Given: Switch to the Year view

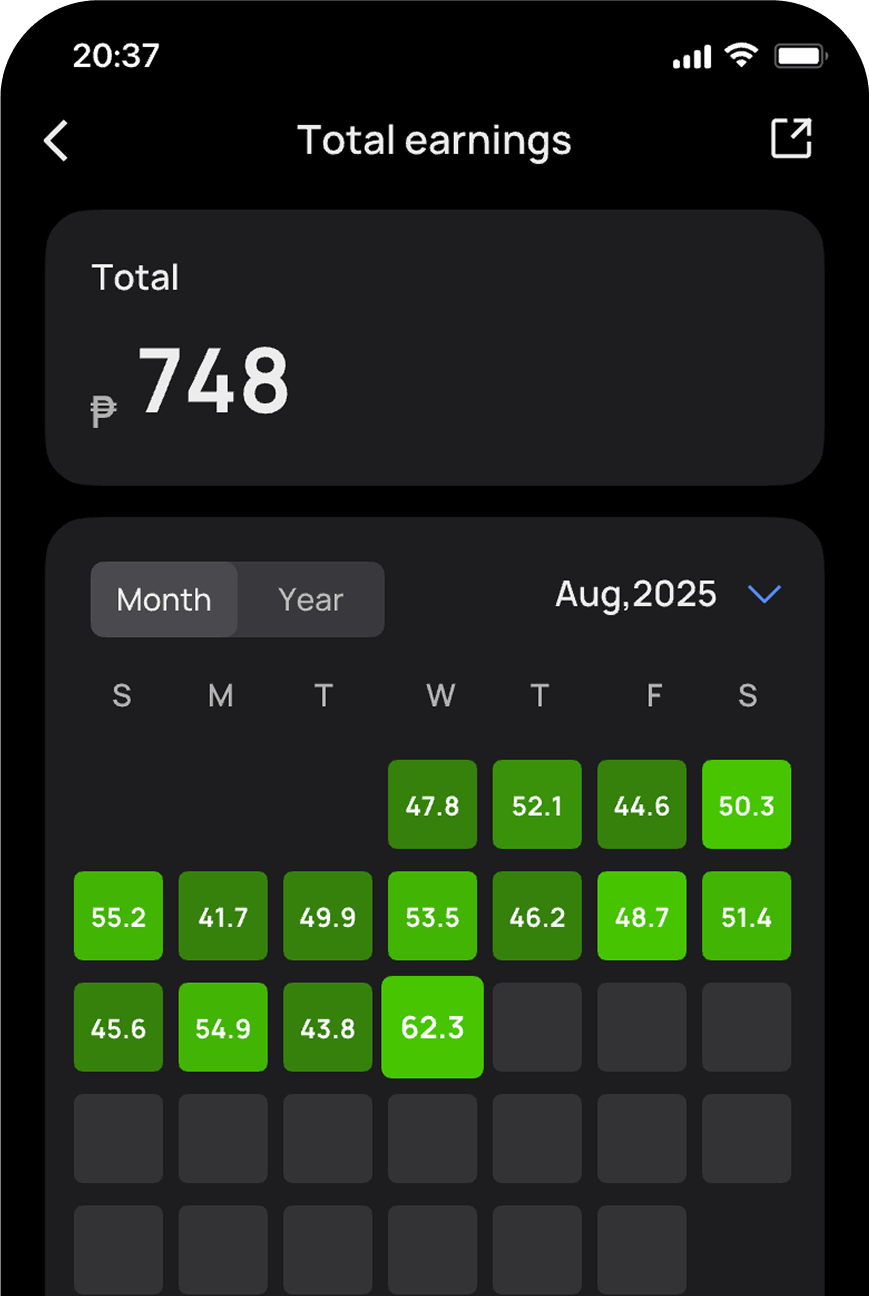Looking at the screenshot, I should [310, 600].
